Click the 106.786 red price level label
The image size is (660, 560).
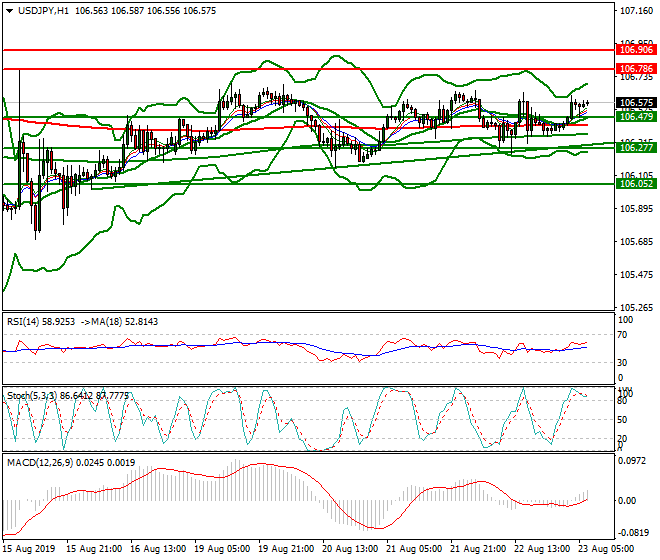636,69
